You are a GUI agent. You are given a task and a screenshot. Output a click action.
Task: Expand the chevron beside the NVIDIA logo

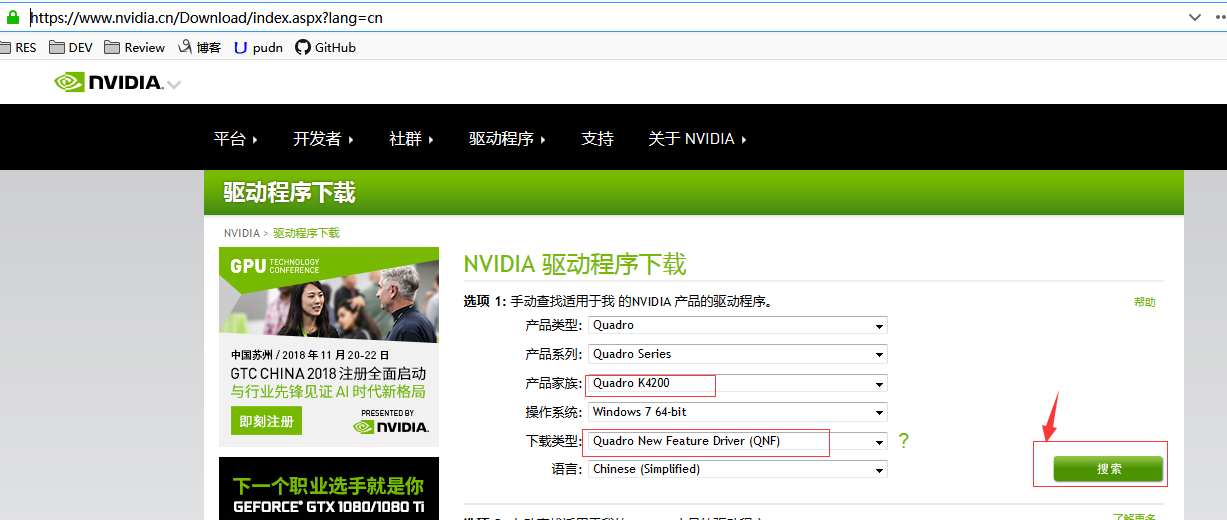coord(174,85)
